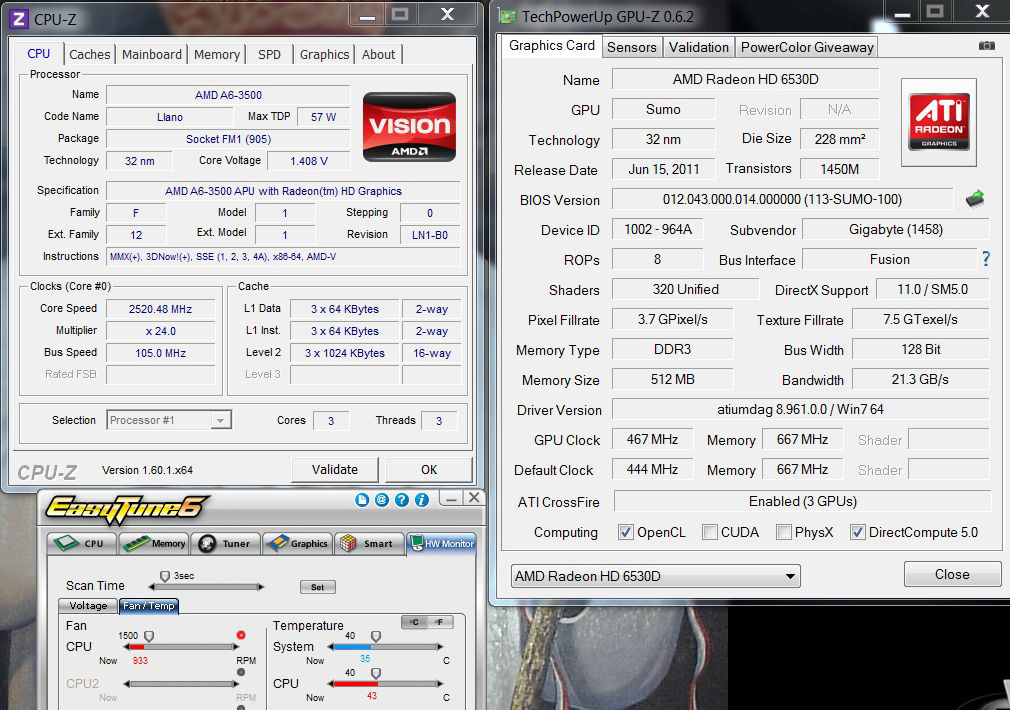Click the Subvendor value Gigabyte (1458)
The width and height of the screenshot is (1010, 710).
coord(895,229)
